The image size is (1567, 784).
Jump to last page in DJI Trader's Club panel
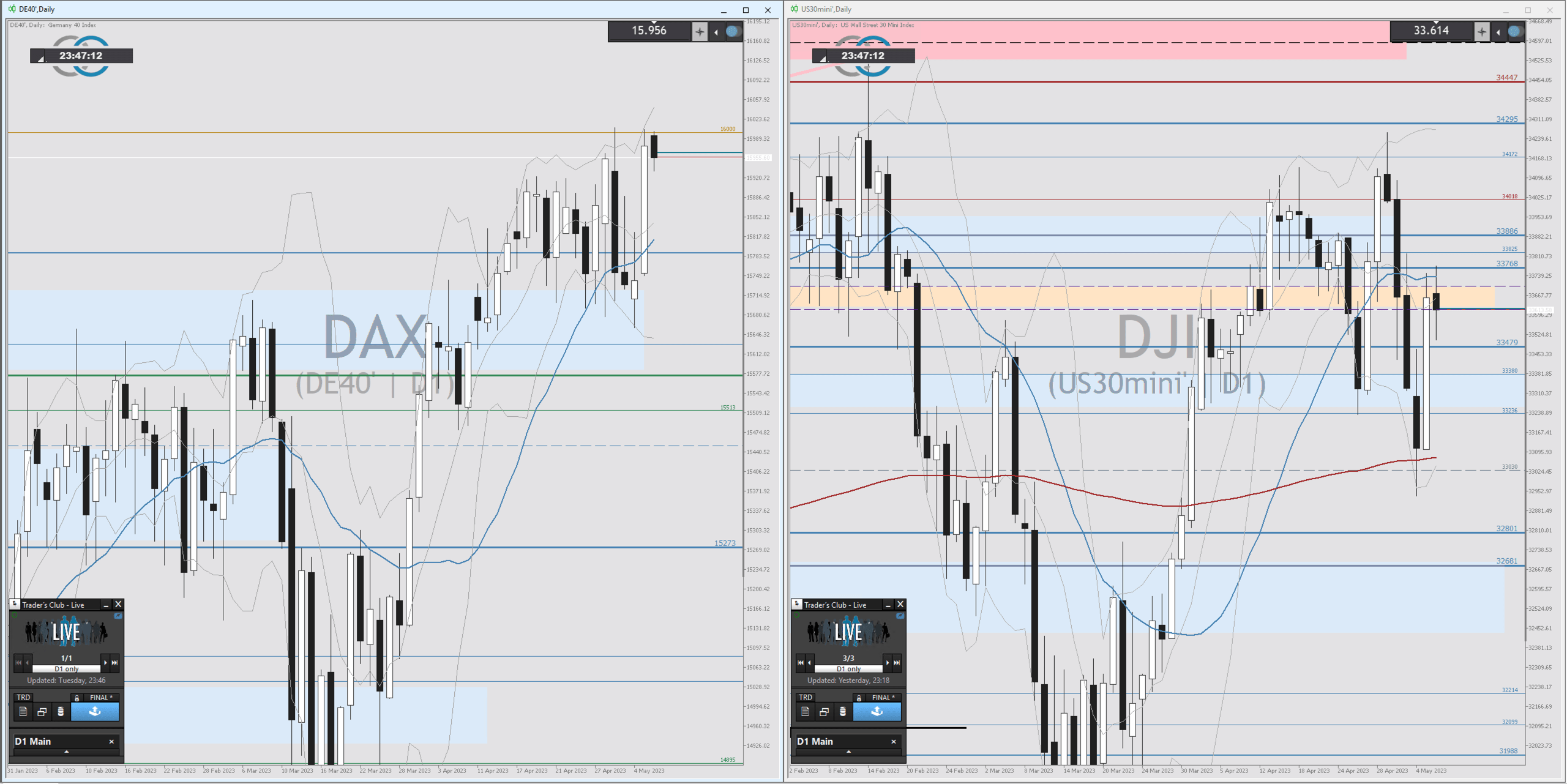pyautogui.click(x=897, y=662)
